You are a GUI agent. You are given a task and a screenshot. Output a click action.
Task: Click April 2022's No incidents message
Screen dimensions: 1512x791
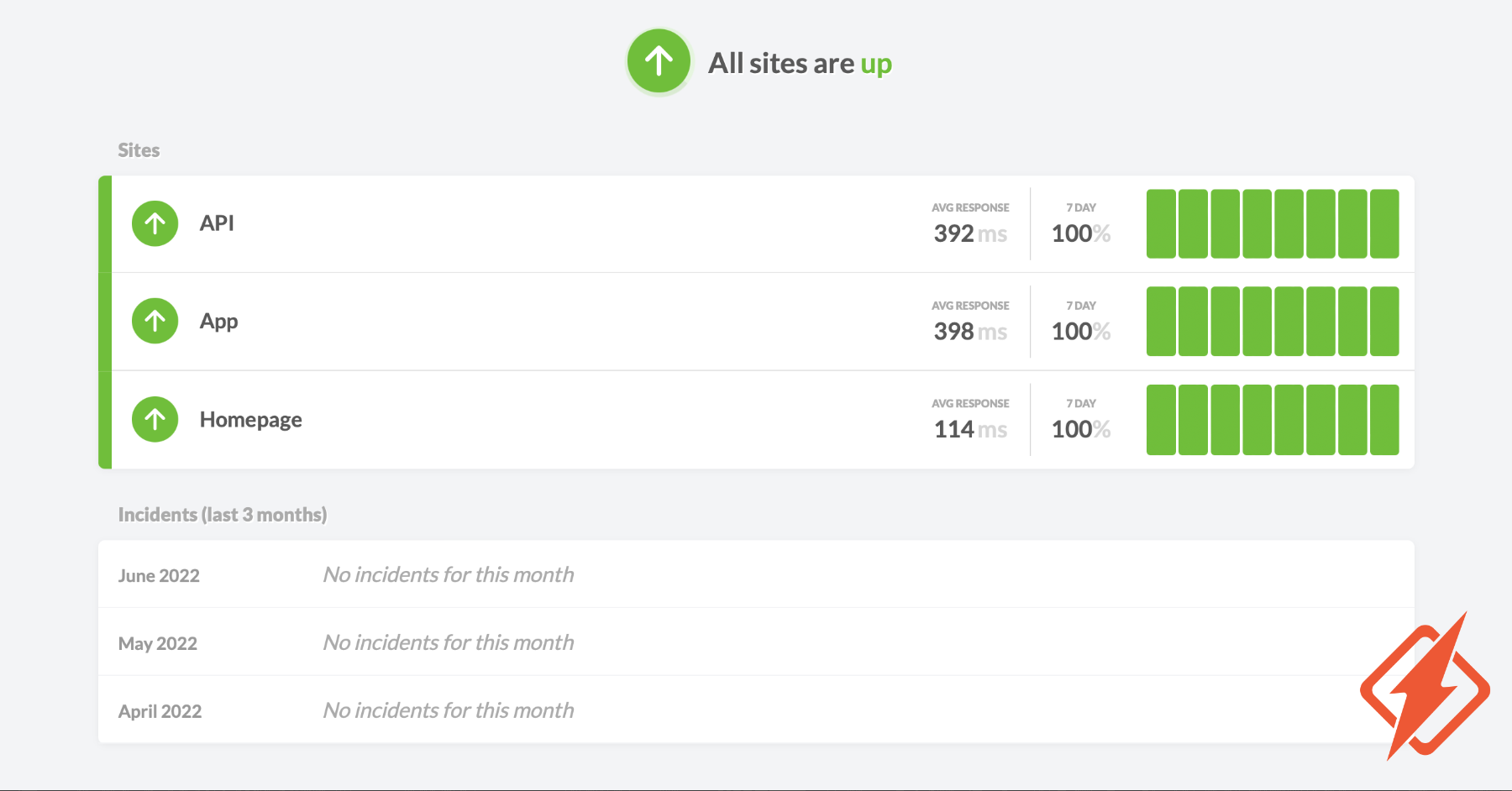449,710
